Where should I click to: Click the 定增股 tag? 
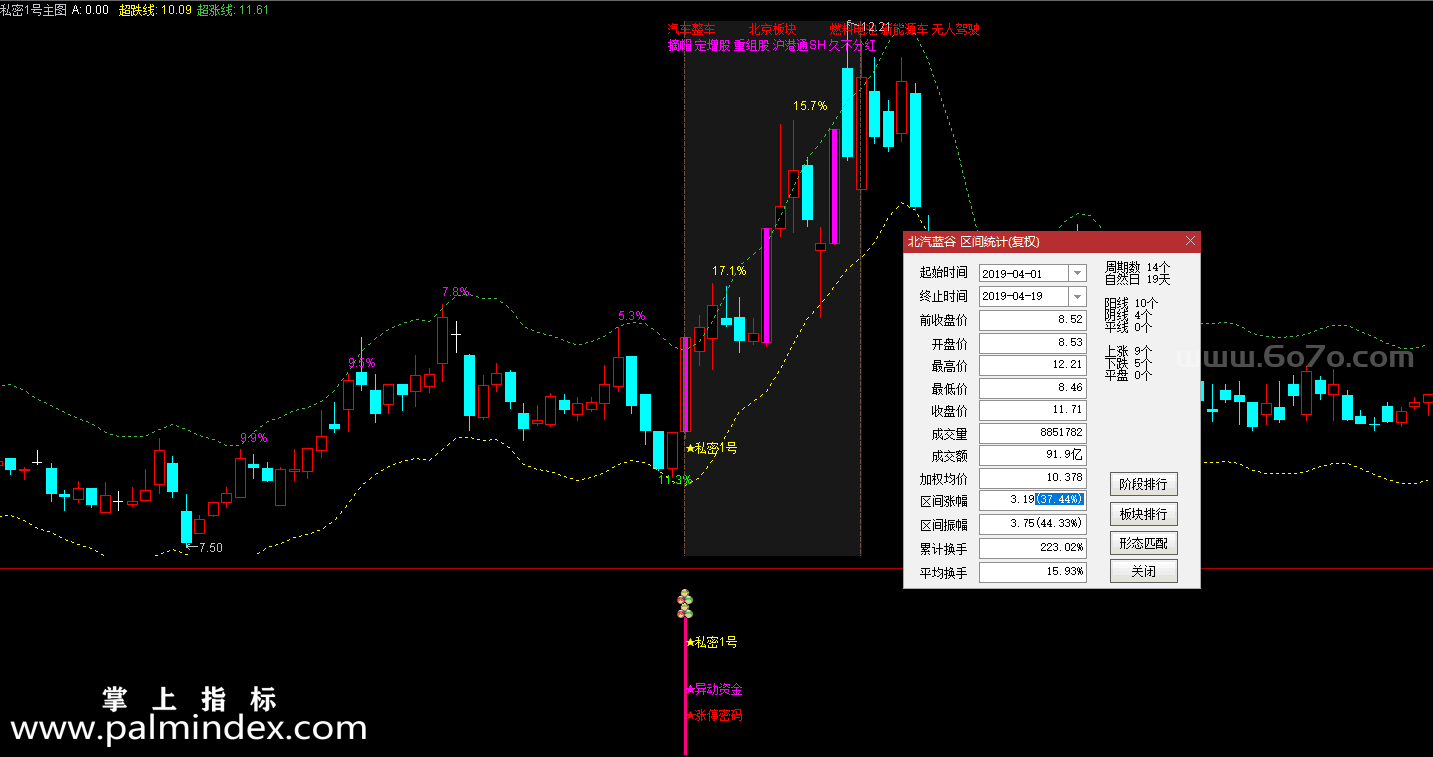coord(712,46)
